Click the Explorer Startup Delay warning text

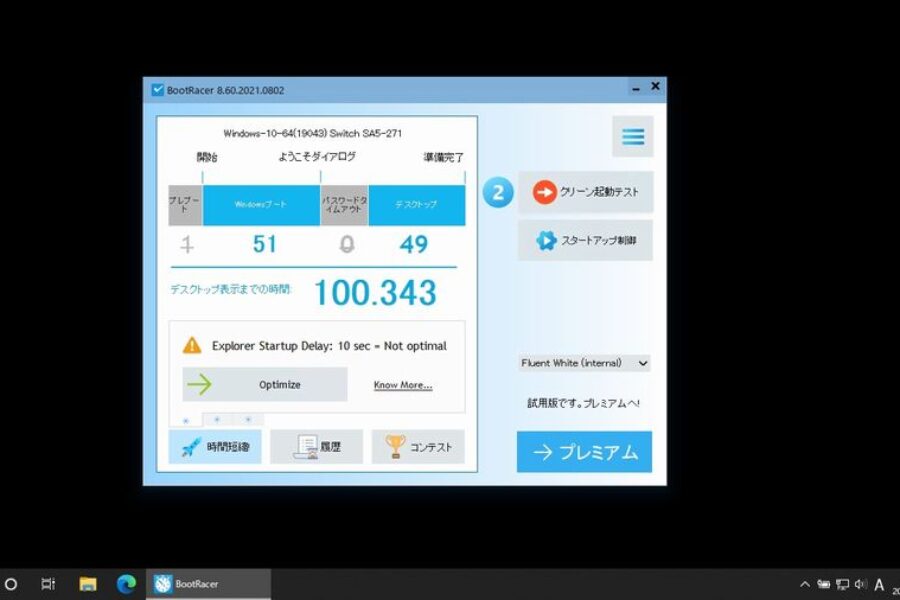click(329, 346)
